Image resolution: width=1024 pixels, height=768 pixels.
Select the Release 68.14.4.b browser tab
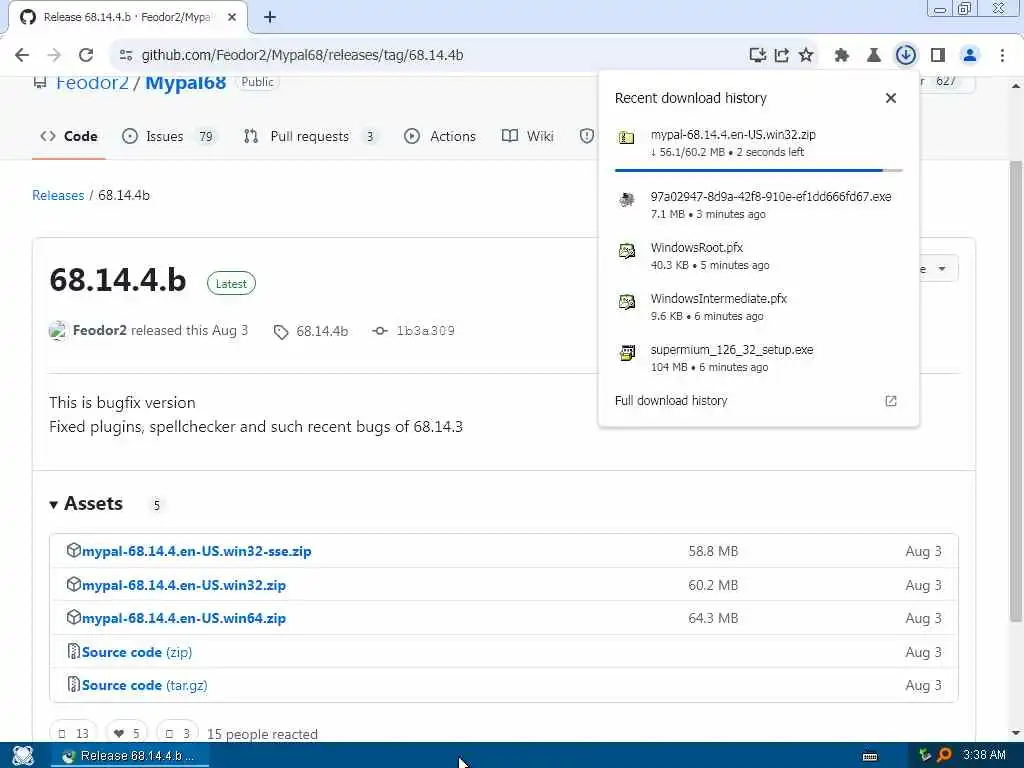128,18
